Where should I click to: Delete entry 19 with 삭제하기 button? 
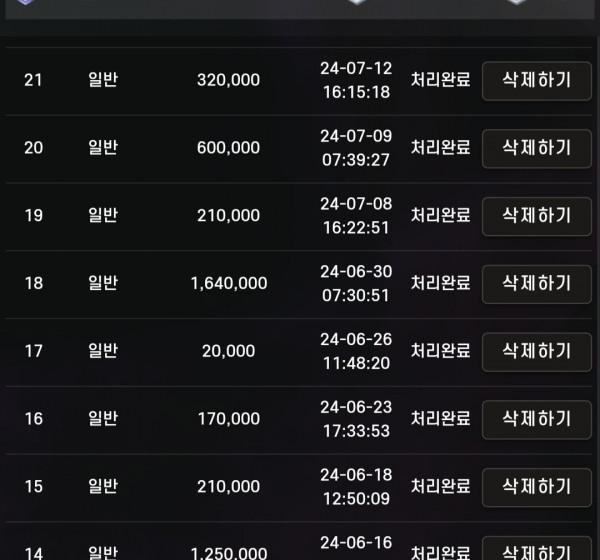tap(536, 216)
